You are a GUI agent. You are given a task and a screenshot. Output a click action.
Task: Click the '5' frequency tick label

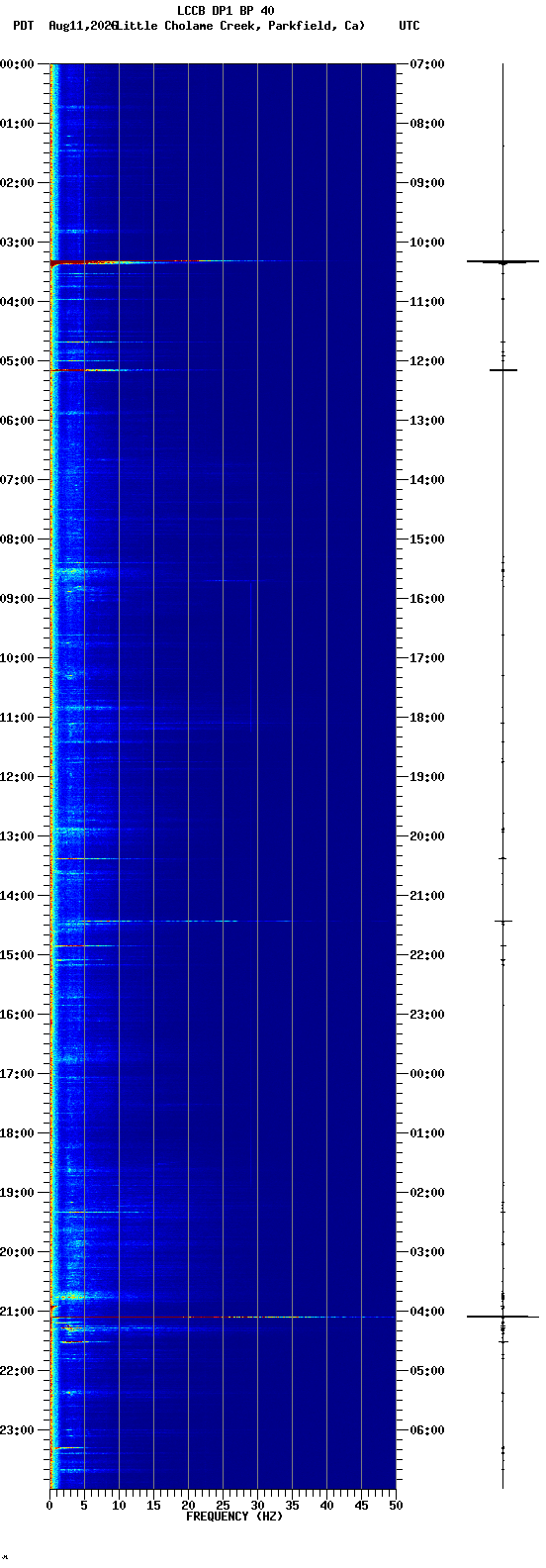click(84, 1506)
